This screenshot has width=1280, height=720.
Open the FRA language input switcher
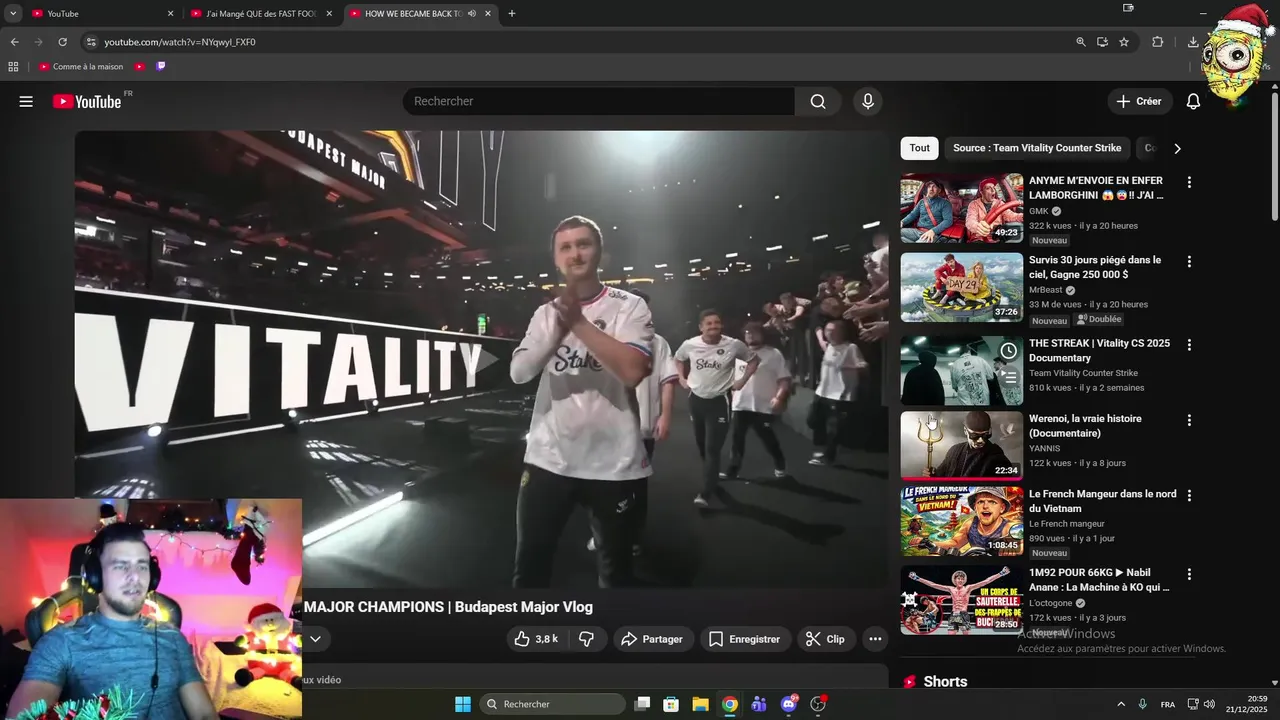(x=1168, y=704)
